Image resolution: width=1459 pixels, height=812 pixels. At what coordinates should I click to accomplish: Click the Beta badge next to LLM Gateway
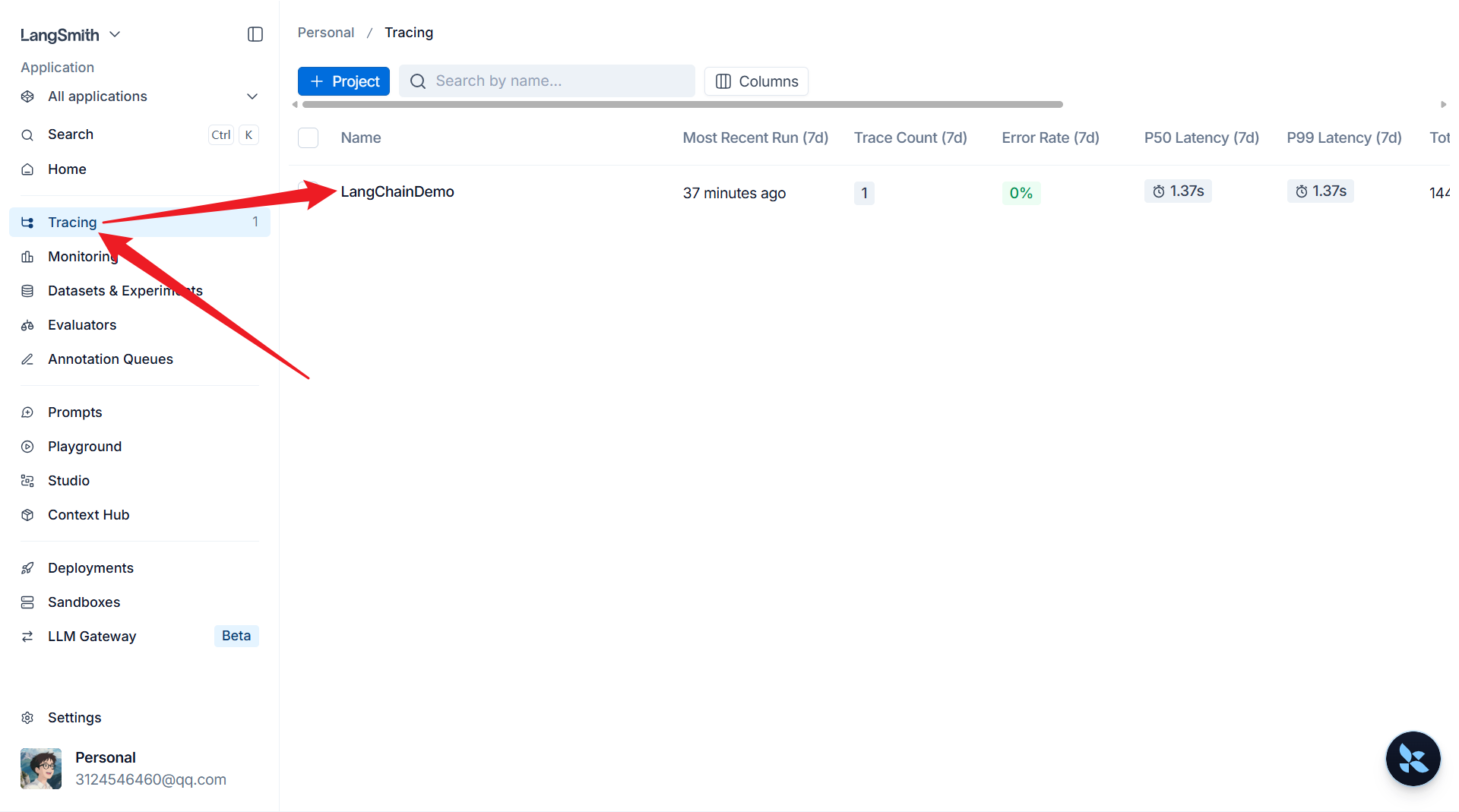point(236,636)
